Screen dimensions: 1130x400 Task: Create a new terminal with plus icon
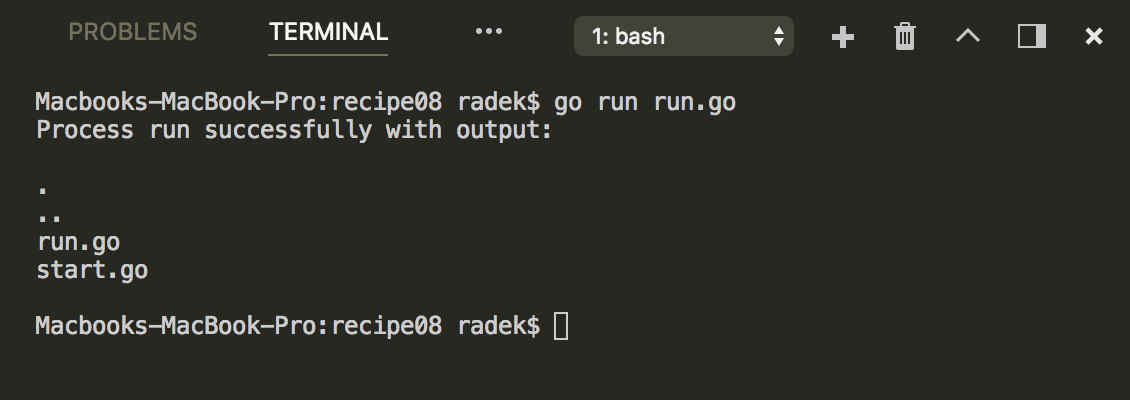coord(843,37)
